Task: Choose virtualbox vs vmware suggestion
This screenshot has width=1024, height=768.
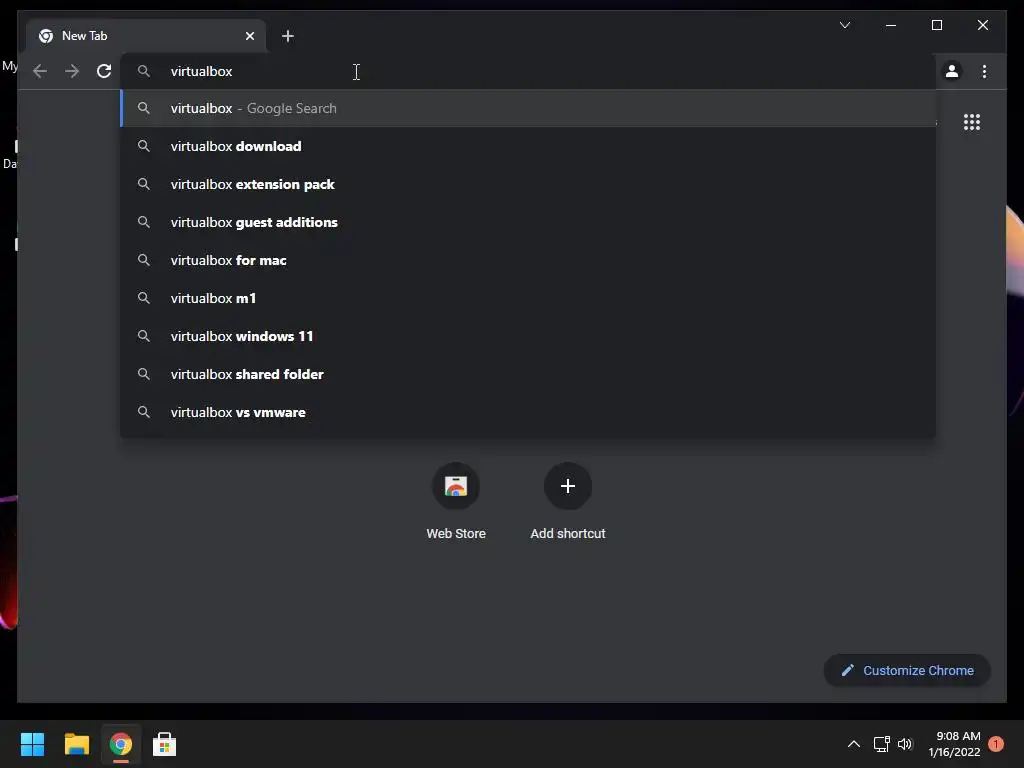Action: [528, 412]
